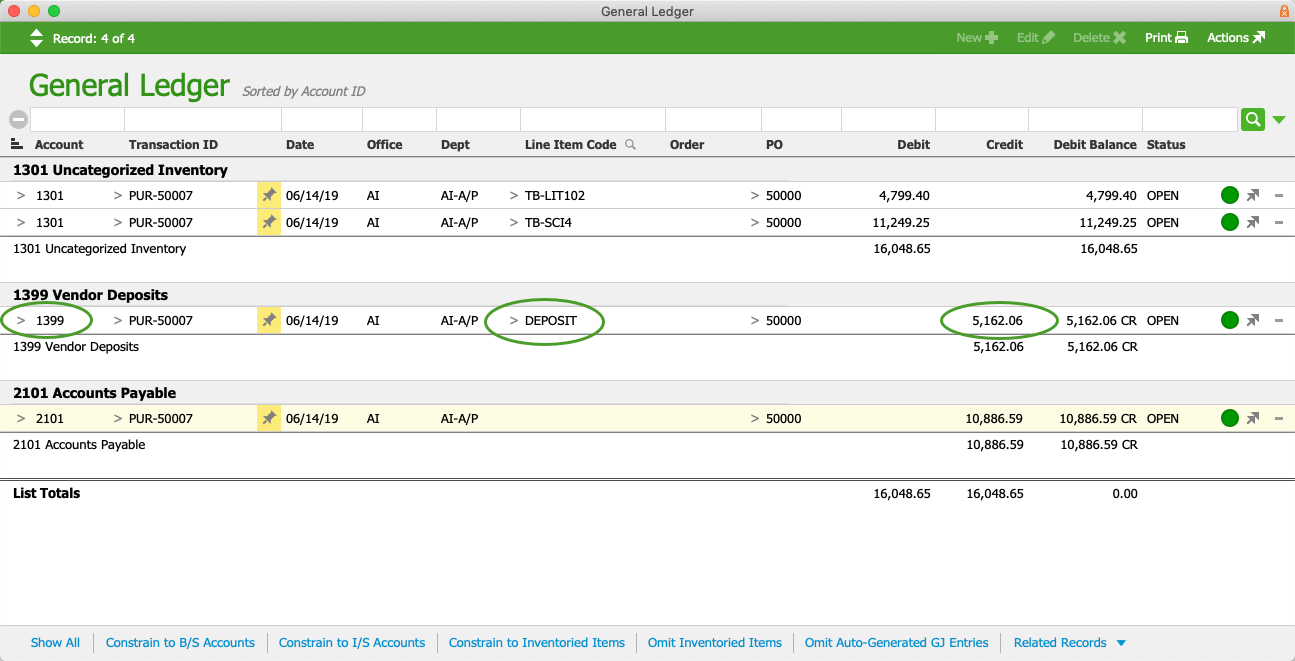
Task: Click the Line Item Code search field
Action: tap(592, 120)
